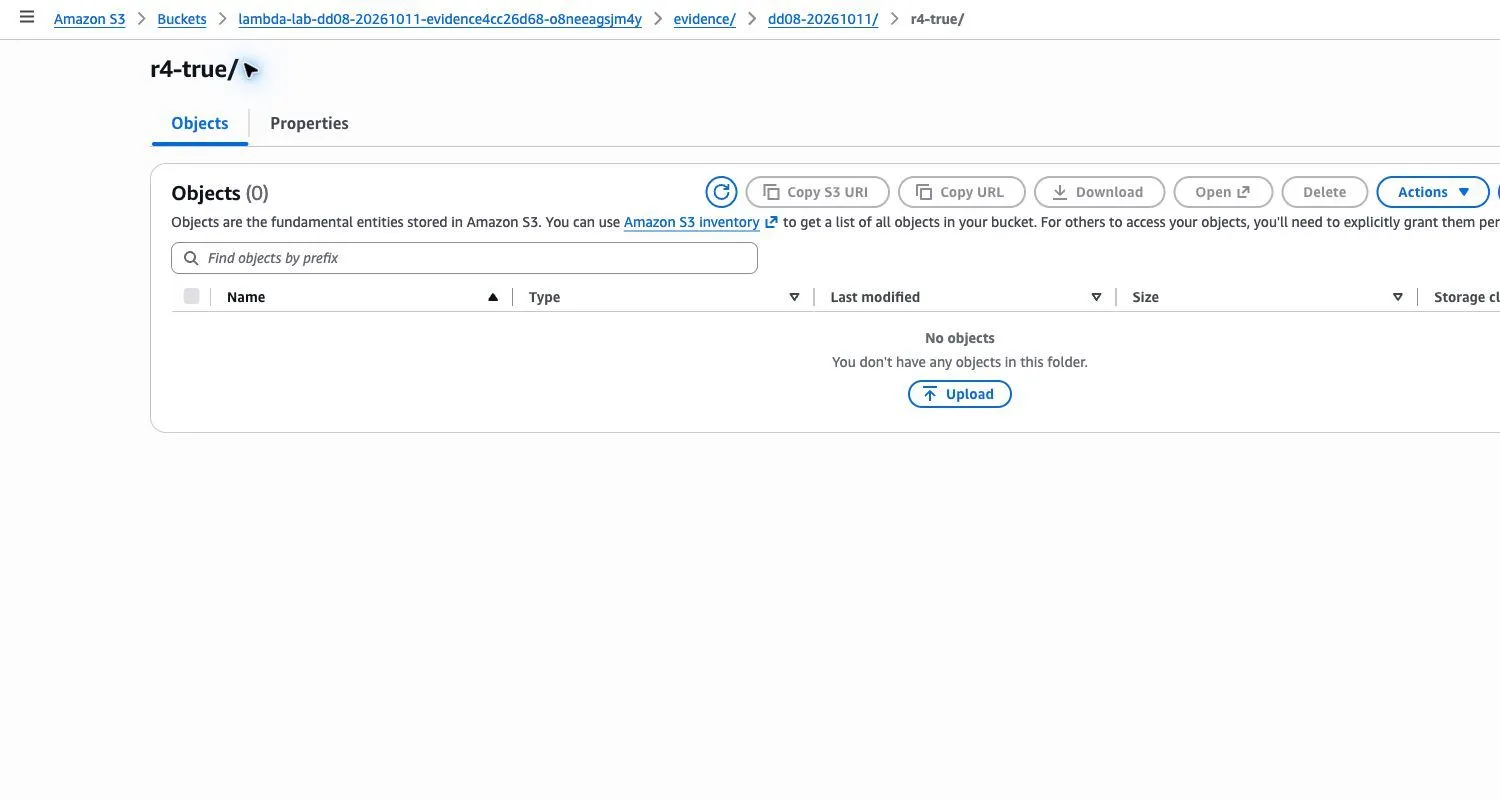
Task: Click the 'No objects' message
Action: [x=960, y=338]
